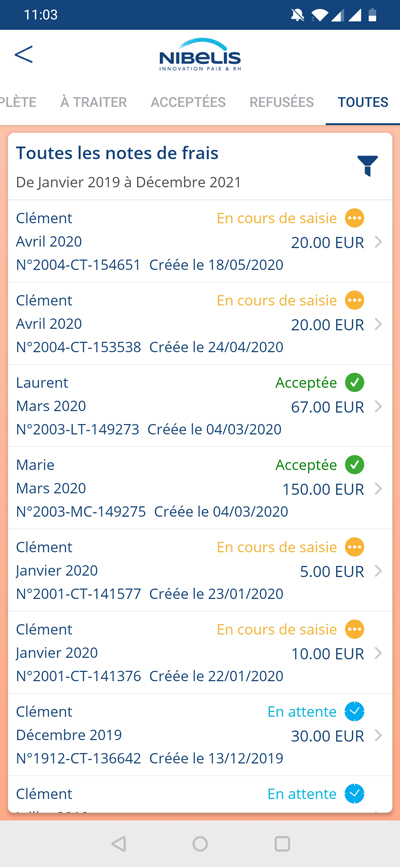The width and height of the screenshot is (400, 867).
Task: Open expense note N°2004-CT-153538
Action: [x=200, y=323]
